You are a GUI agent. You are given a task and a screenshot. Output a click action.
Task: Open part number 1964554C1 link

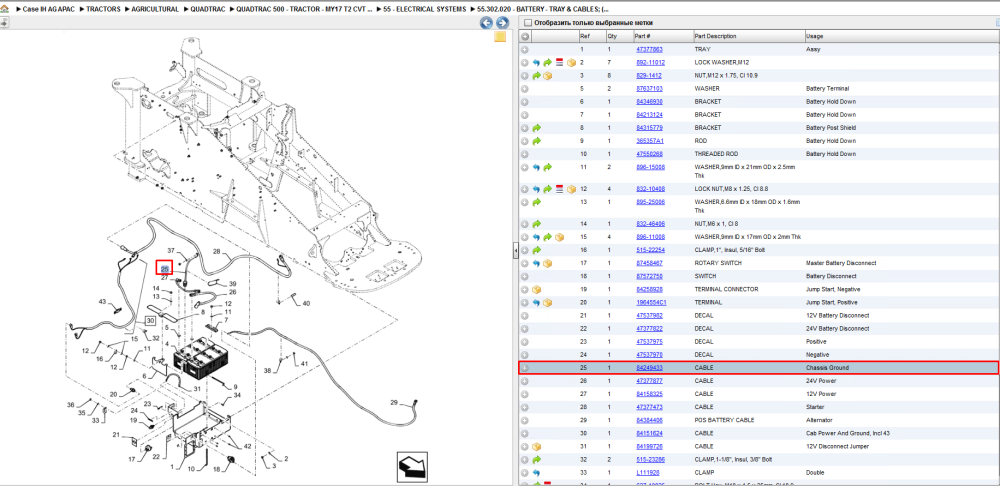click(x=651, y=302)
